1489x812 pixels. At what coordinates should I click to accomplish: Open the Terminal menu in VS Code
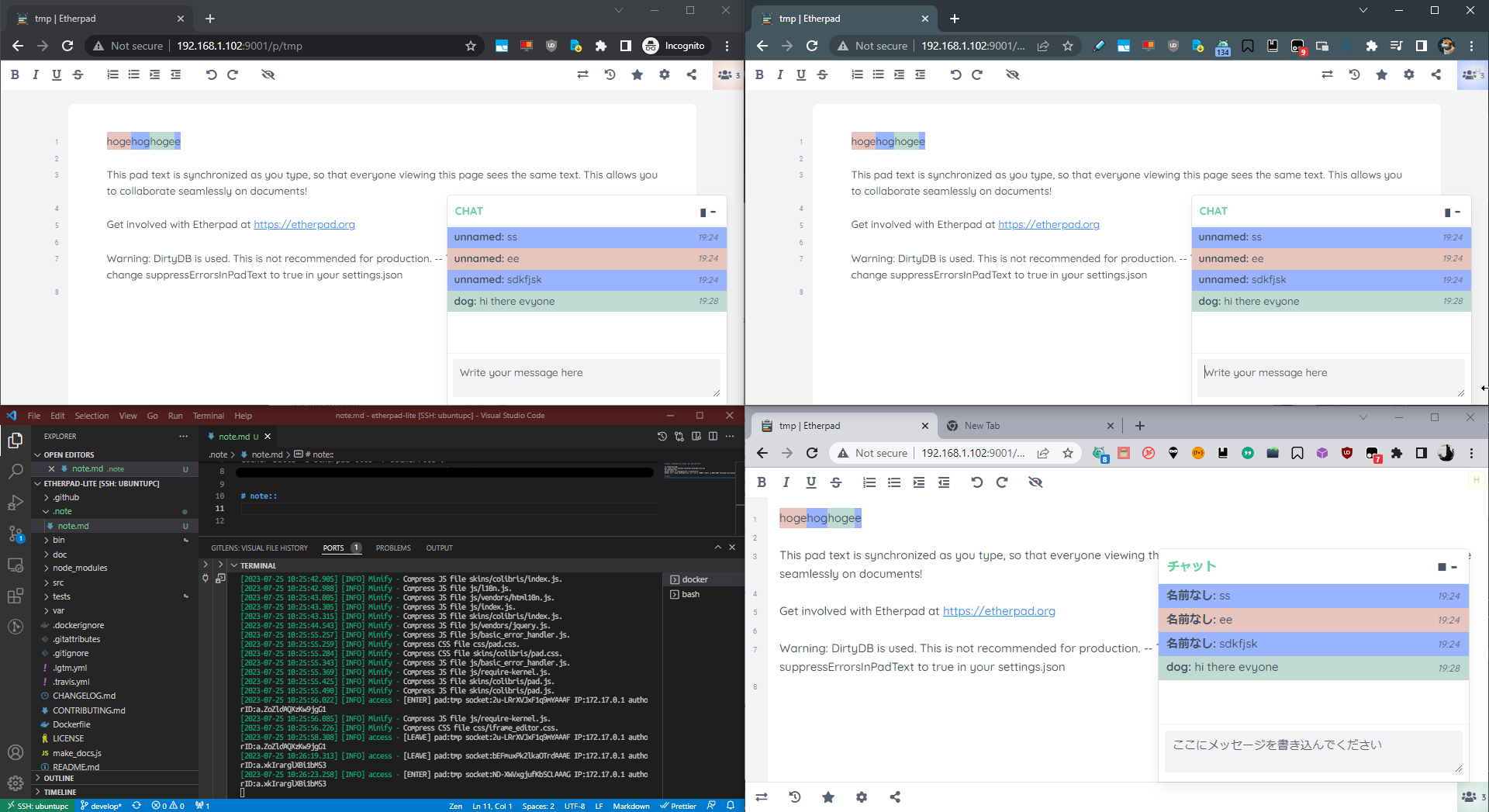(x=208, y=416)
